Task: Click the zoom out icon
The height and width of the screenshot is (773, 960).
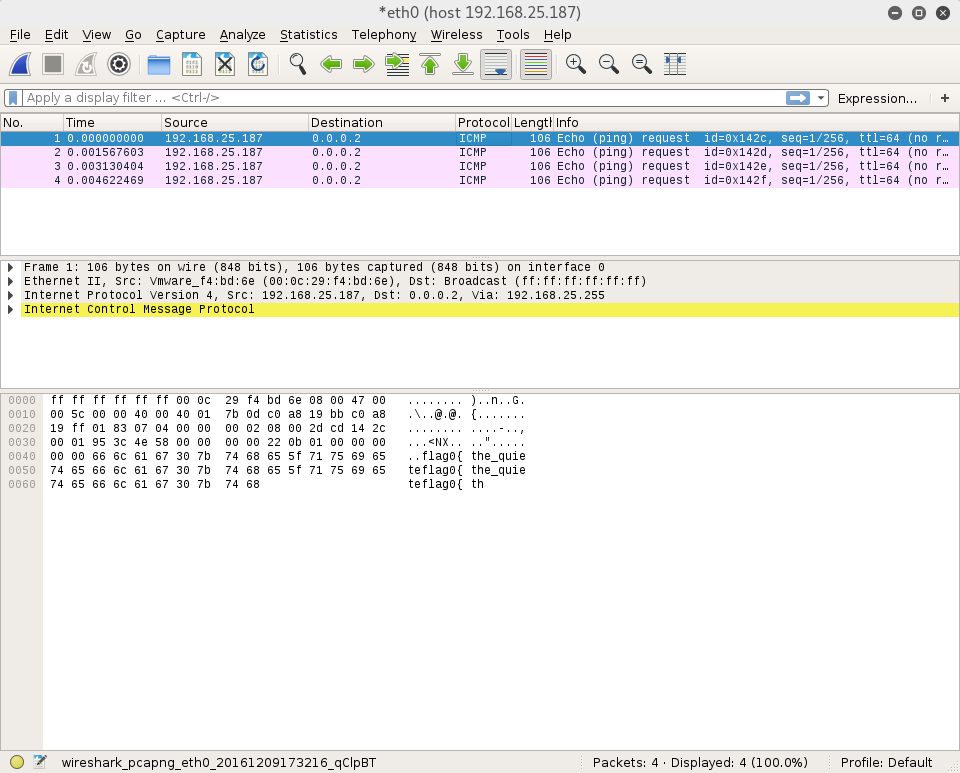Action: coord(608,65)
